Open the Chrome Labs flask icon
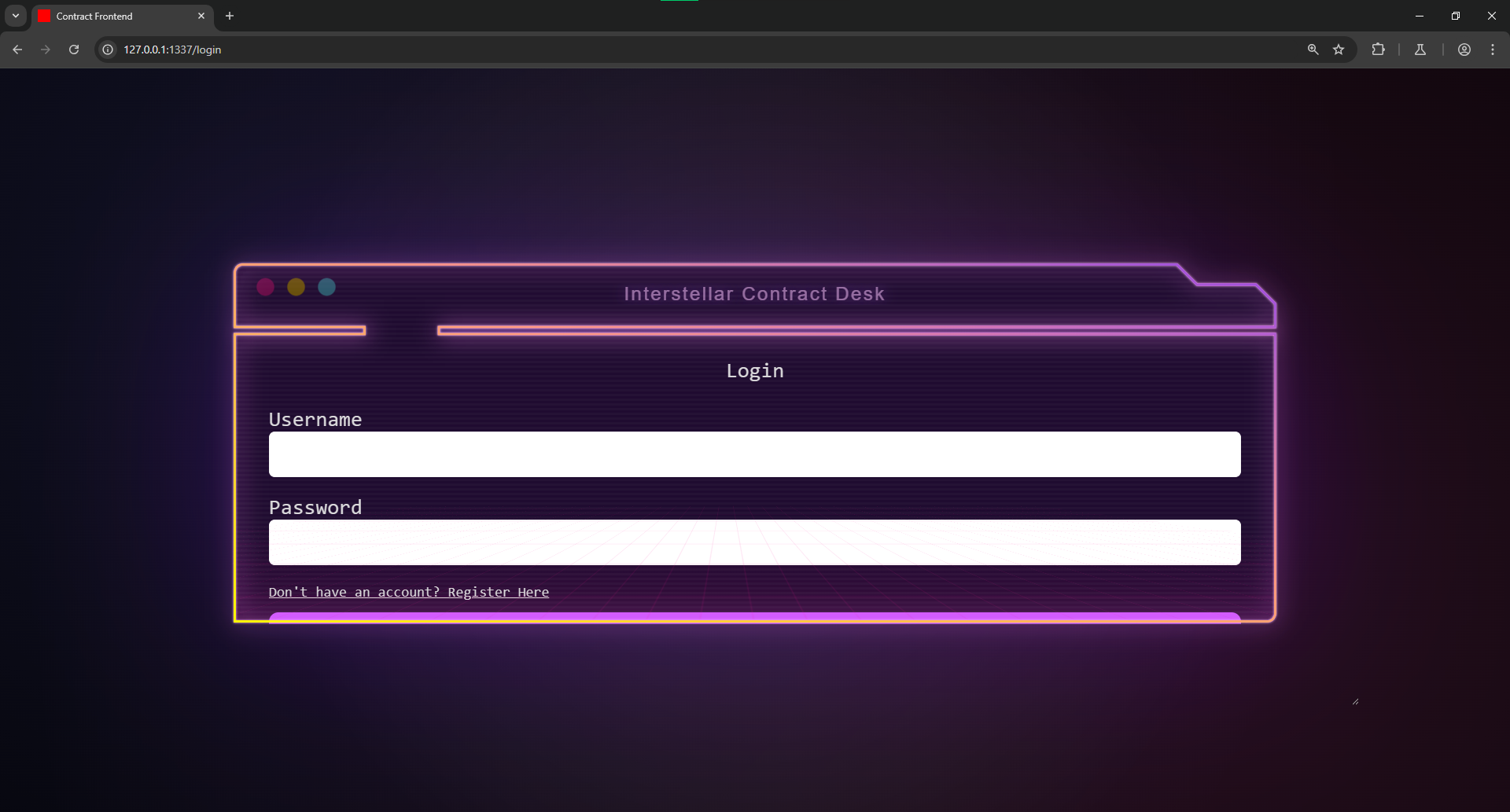 click(1420, 50)
